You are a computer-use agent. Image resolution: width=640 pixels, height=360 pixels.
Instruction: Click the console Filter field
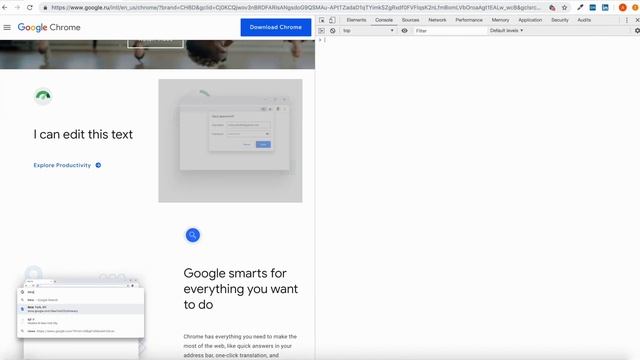point(450,31)
